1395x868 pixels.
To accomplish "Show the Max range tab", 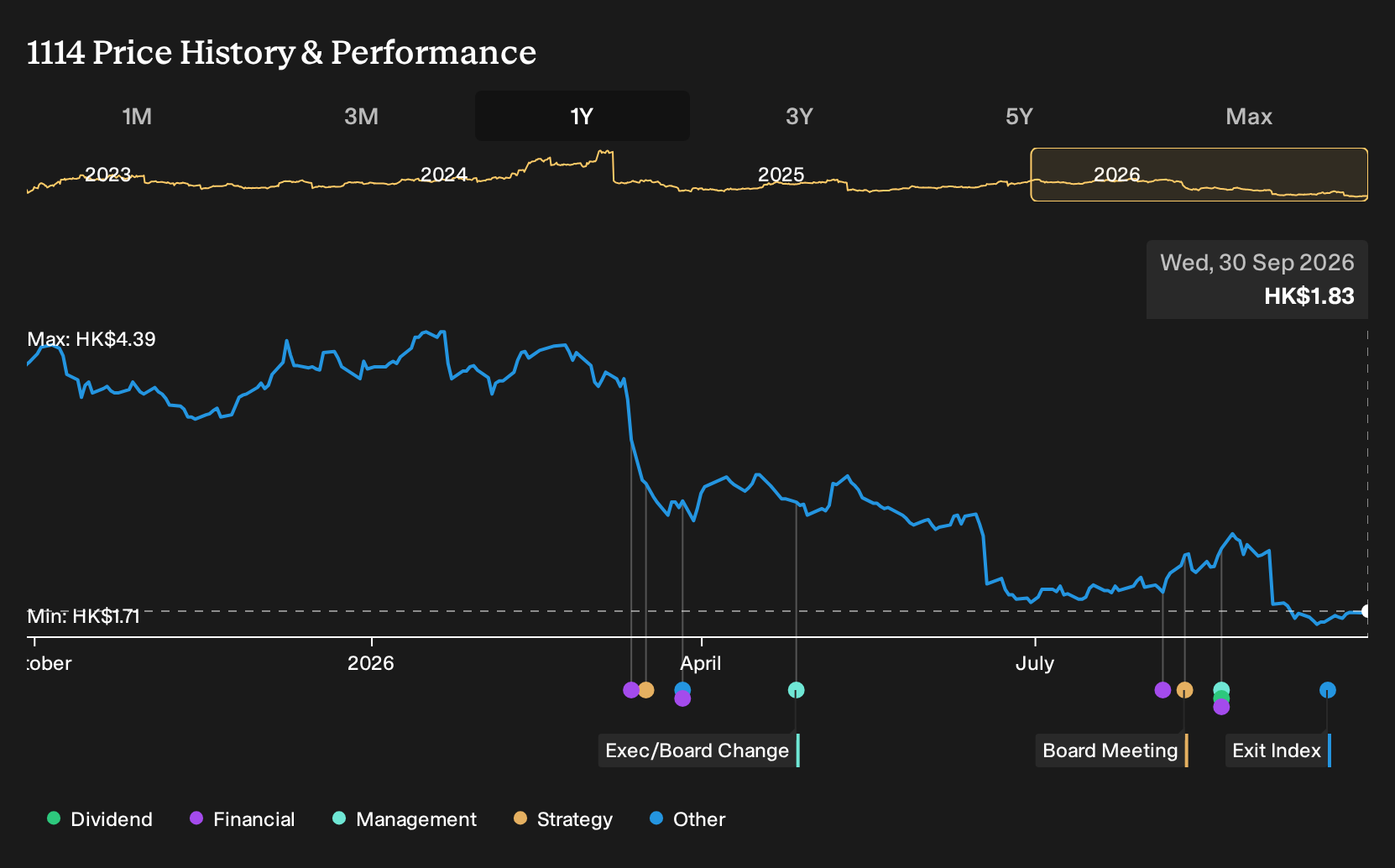I will tap(1249, 116).
